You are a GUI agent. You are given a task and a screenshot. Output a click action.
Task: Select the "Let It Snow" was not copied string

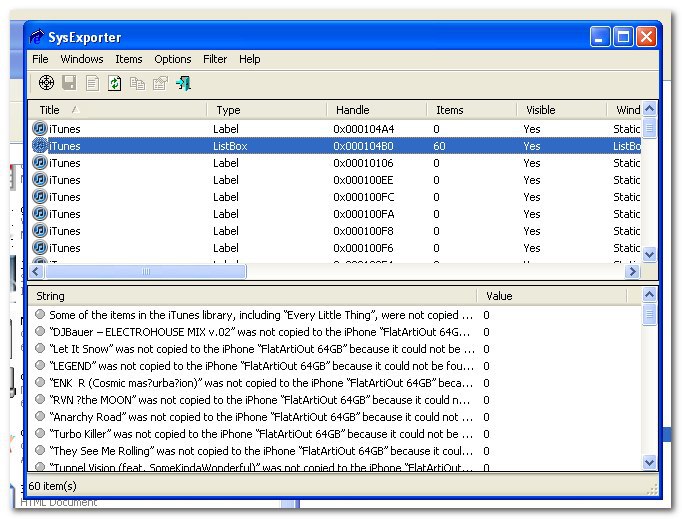point(261,349)
